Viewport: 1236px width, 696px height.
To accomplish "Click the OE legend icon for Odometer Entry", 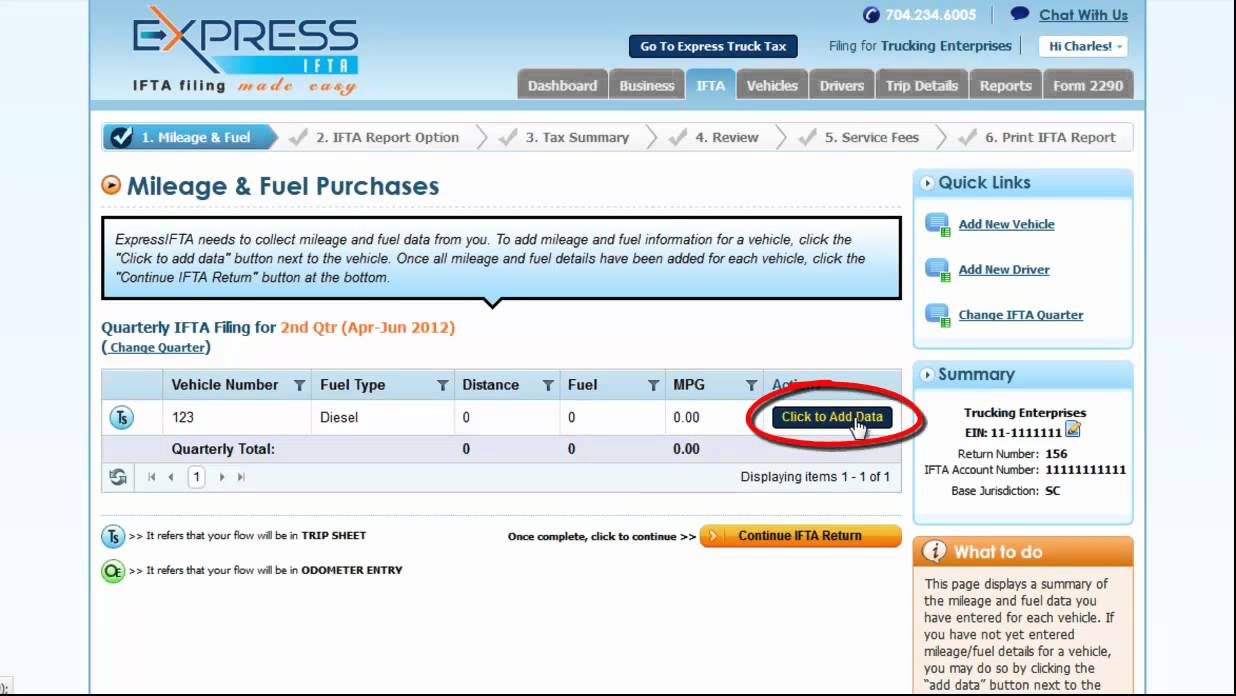I will click(x=113, y=571).
